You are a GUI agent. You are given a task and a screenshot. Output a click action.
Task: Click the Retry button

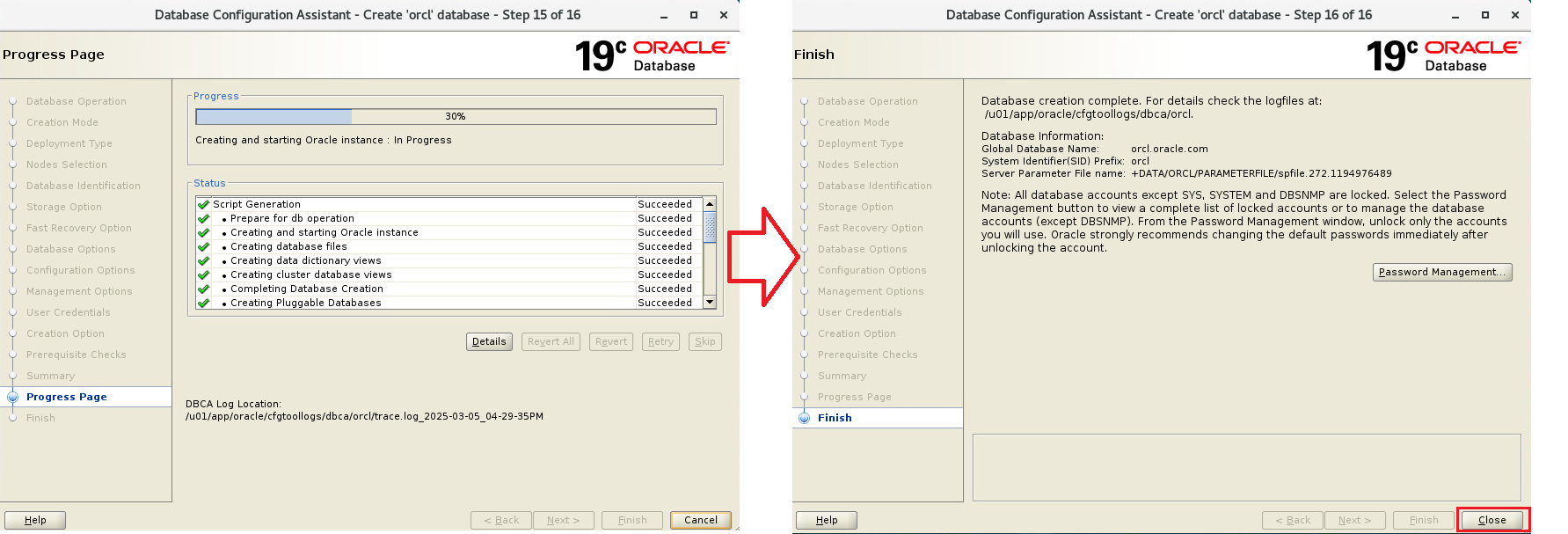(660, 341)
